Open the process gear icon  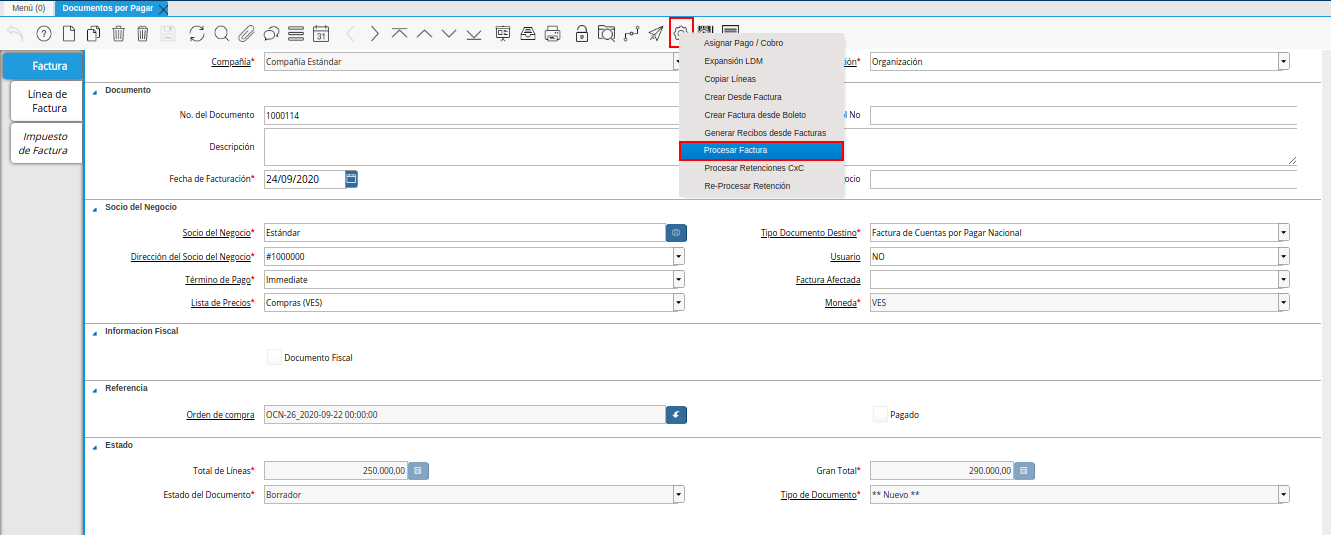click(x=681, y=33)
